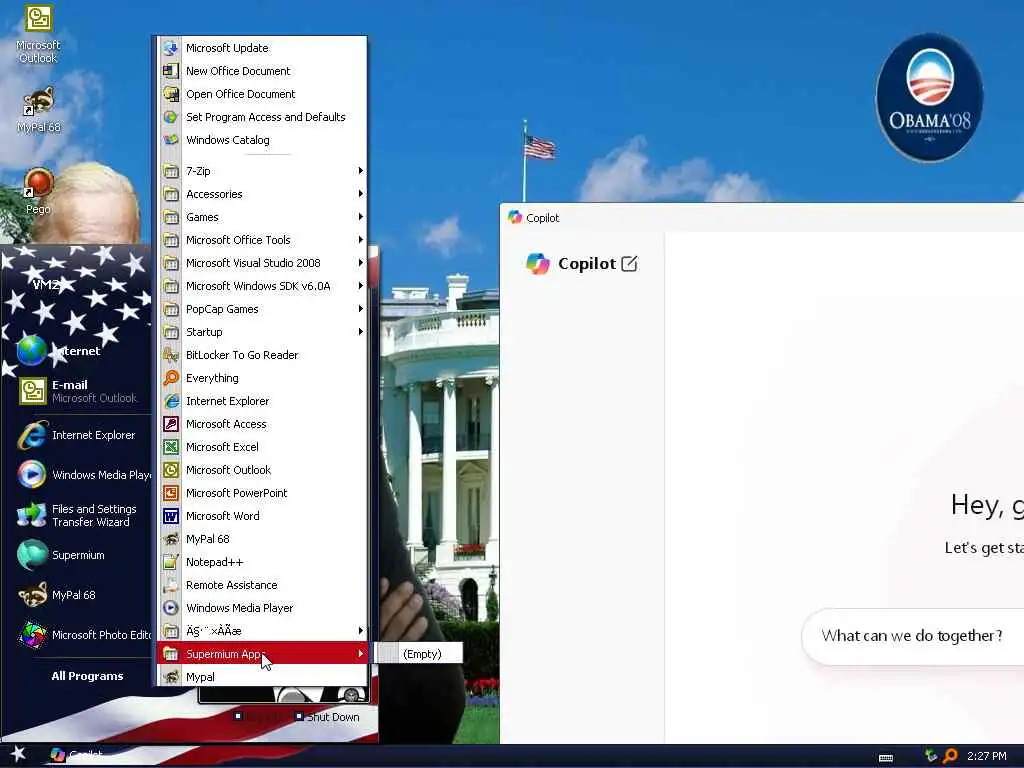The height and width of the screenshot is (768, 1024).
Task: Click the Files and Settings Transfer Wizard icon
Action: (x=32, y=515)
